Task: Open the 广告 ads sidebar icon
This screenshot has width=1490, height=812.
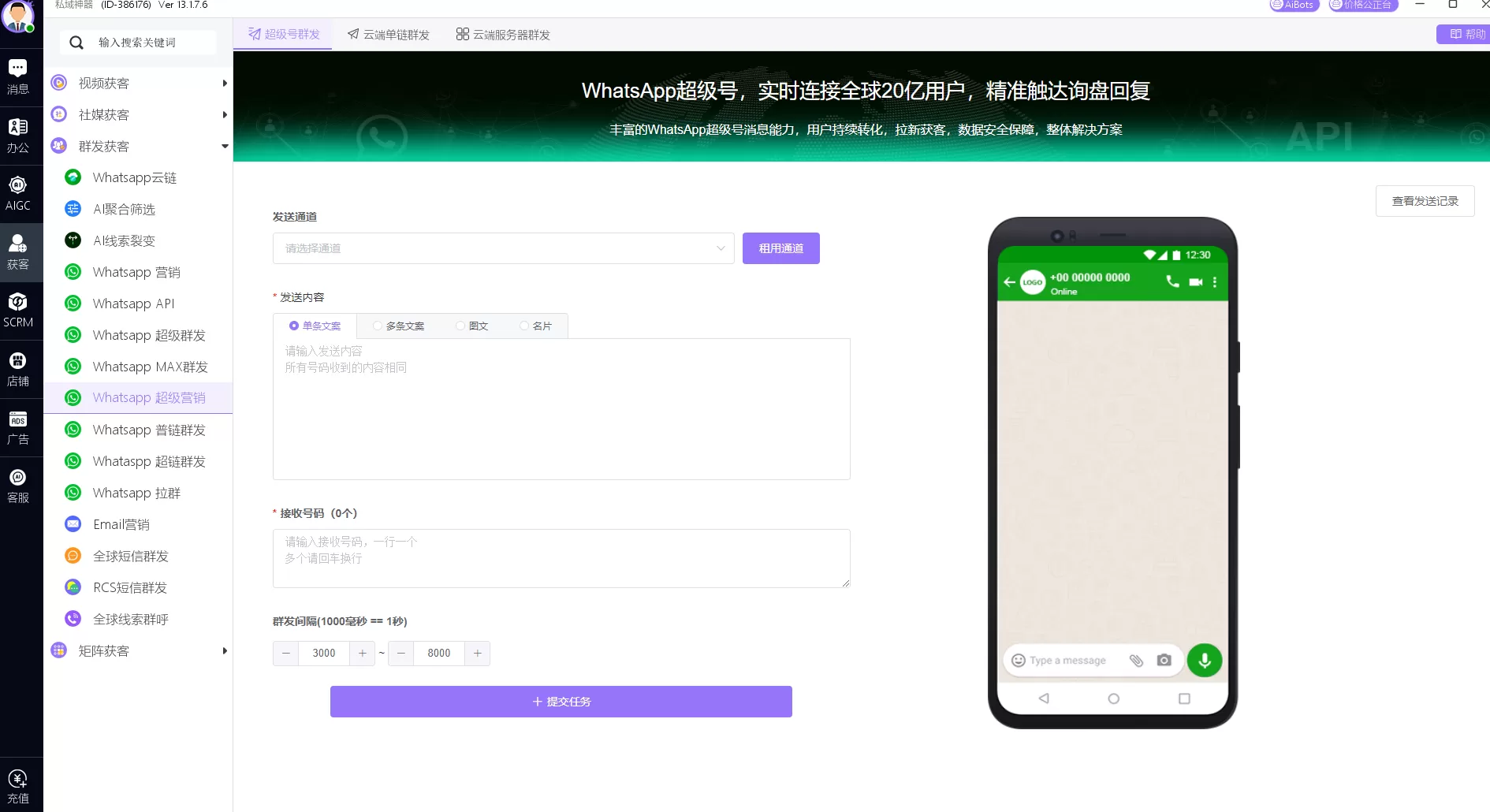Action: click(x=17, y=427)
